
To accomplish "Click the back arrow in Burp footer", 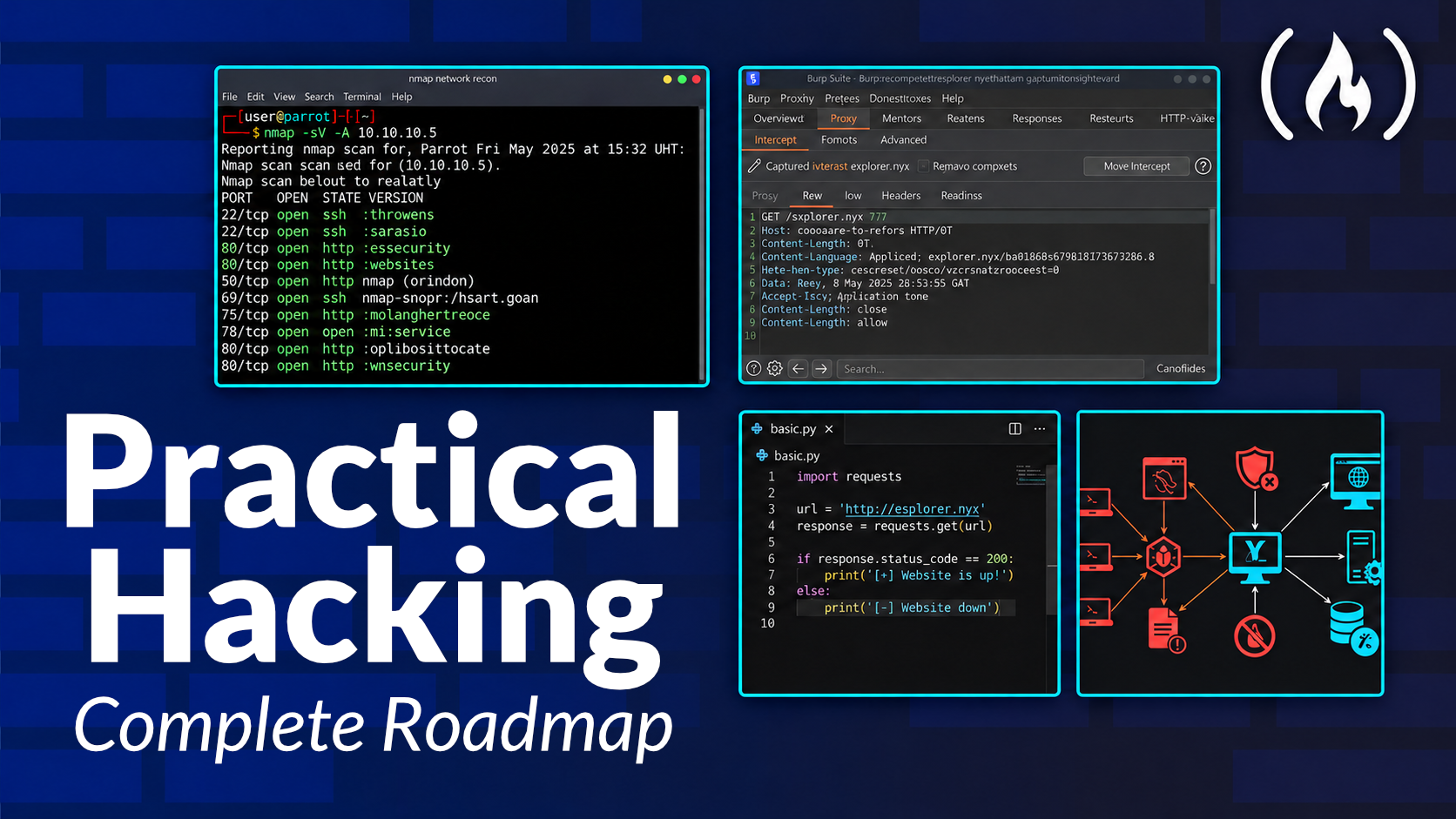I will pos(798,368).
